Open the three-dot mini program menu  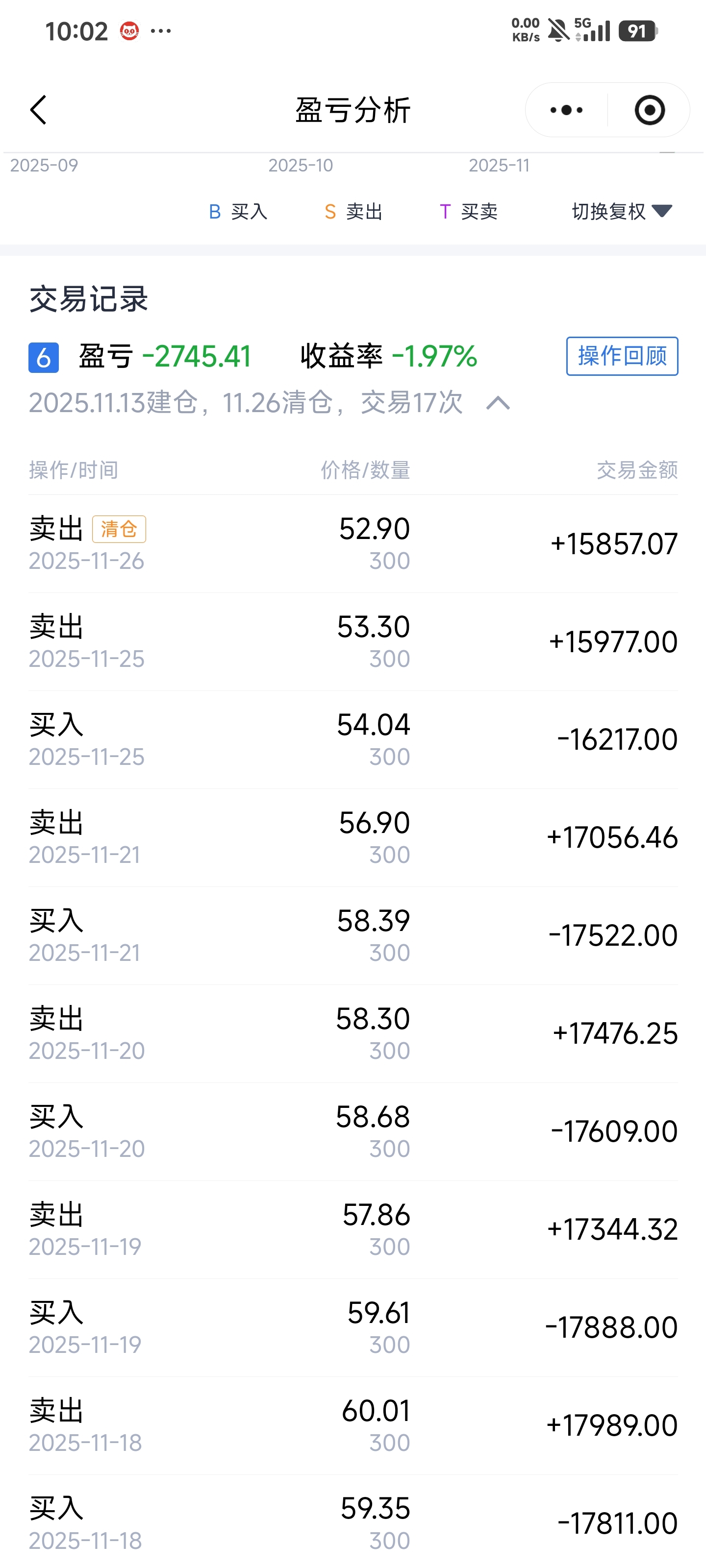(566, 110)
